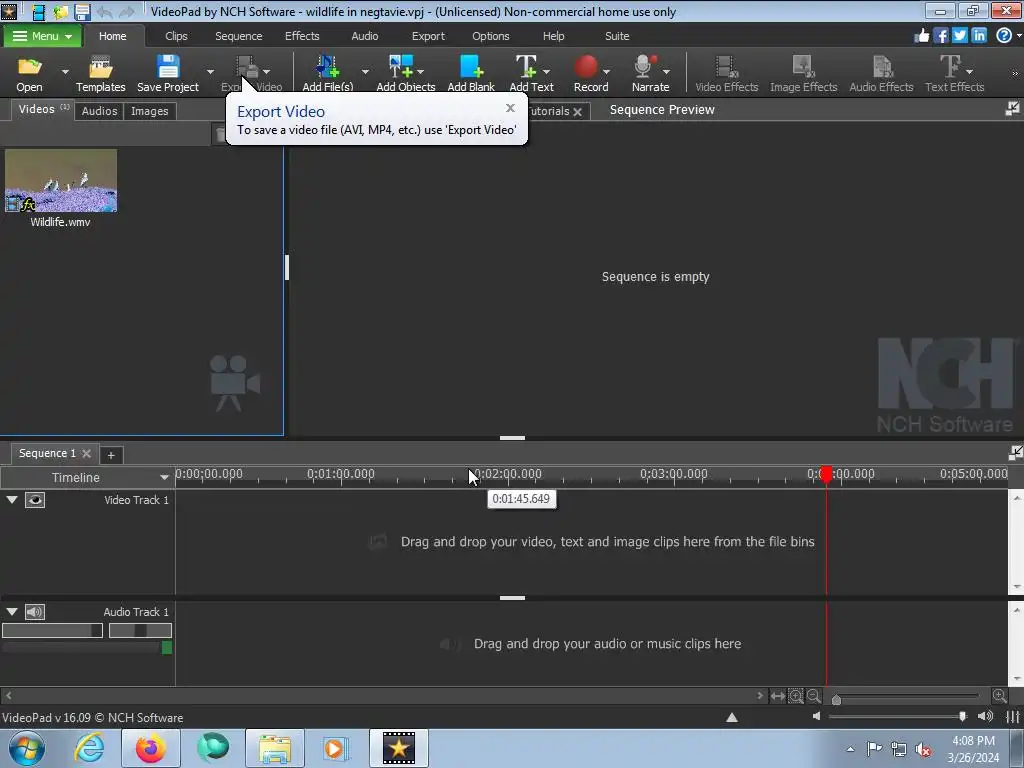
Task: Mute Audio Track 1 speaker toggle
Action: click(35, 612)
